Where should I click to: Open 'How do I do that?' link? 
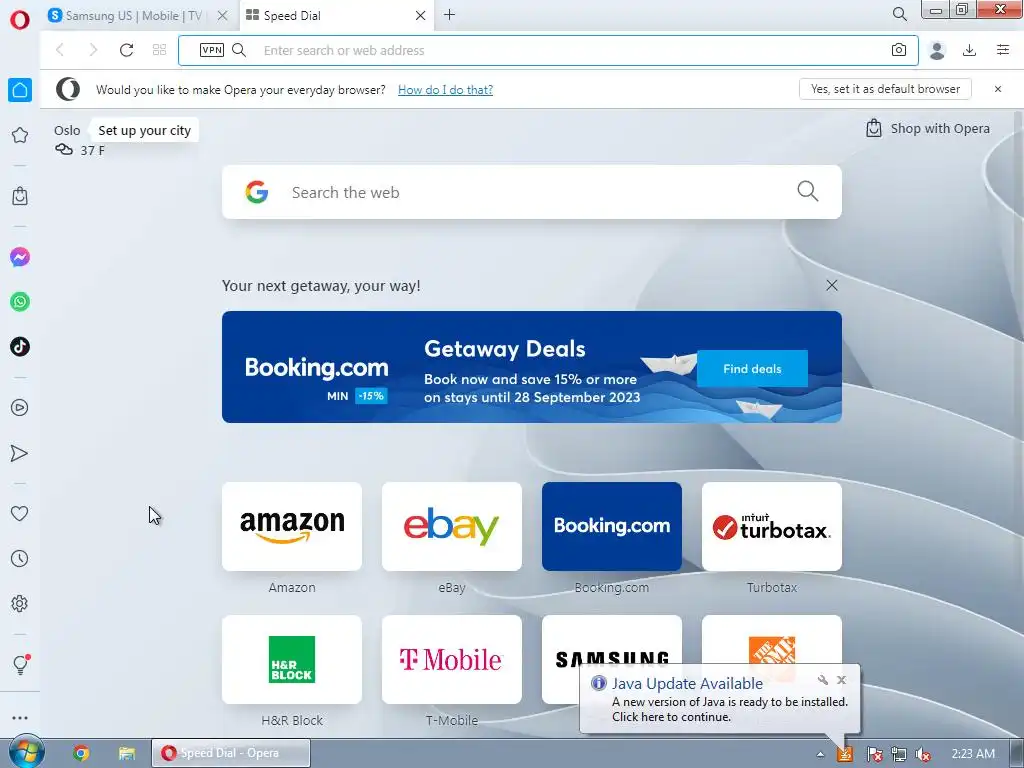click(x=445, y=90)
